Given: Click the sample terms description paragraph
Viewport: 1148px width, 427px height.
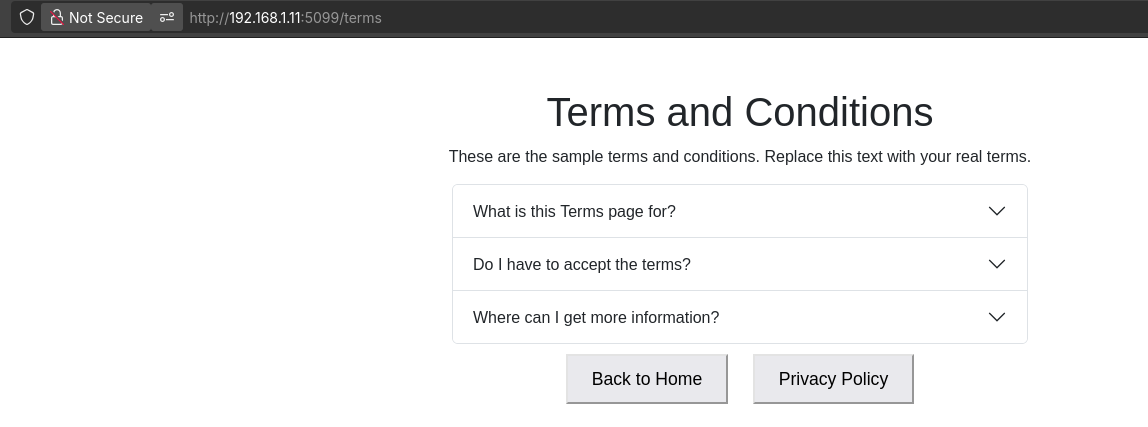Looking at the screenshot, I should [x=739, y=157].
